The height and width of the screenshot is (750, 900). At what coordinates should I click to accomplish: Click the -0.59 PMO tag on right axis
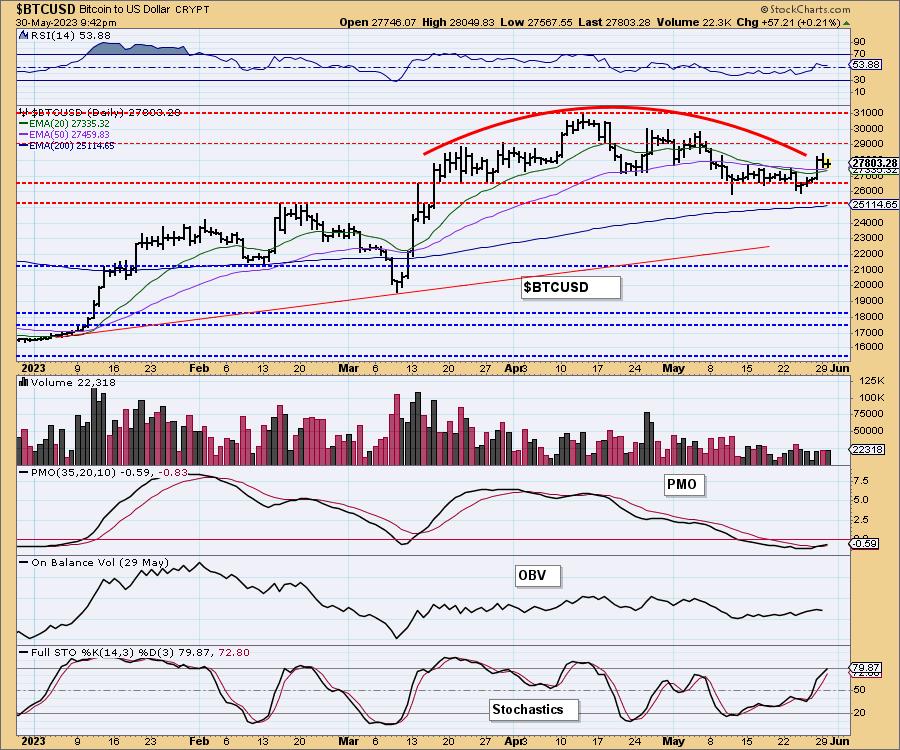pos(864,543)
